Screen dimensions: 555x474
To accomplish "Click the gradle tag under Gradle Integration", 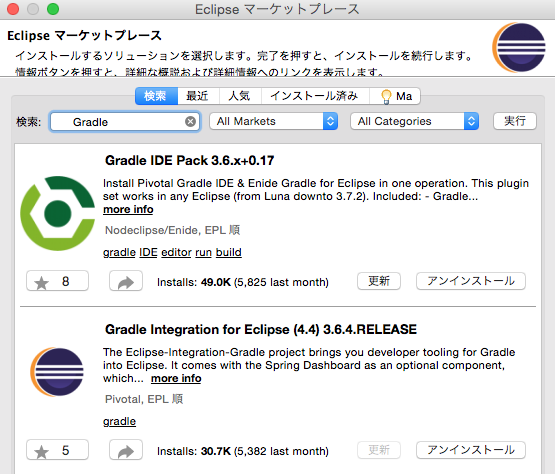I will (119, 421).
